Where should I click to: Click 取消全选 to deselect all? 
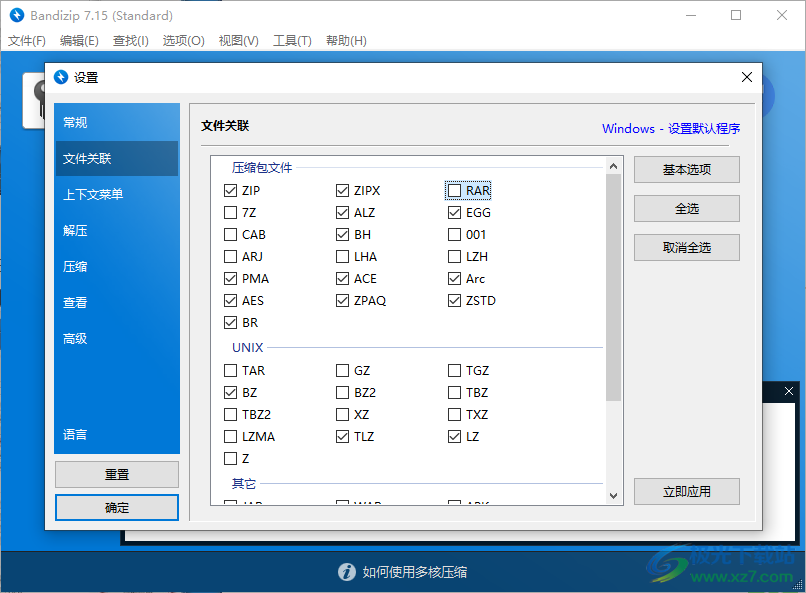click(x=687, y=248)
